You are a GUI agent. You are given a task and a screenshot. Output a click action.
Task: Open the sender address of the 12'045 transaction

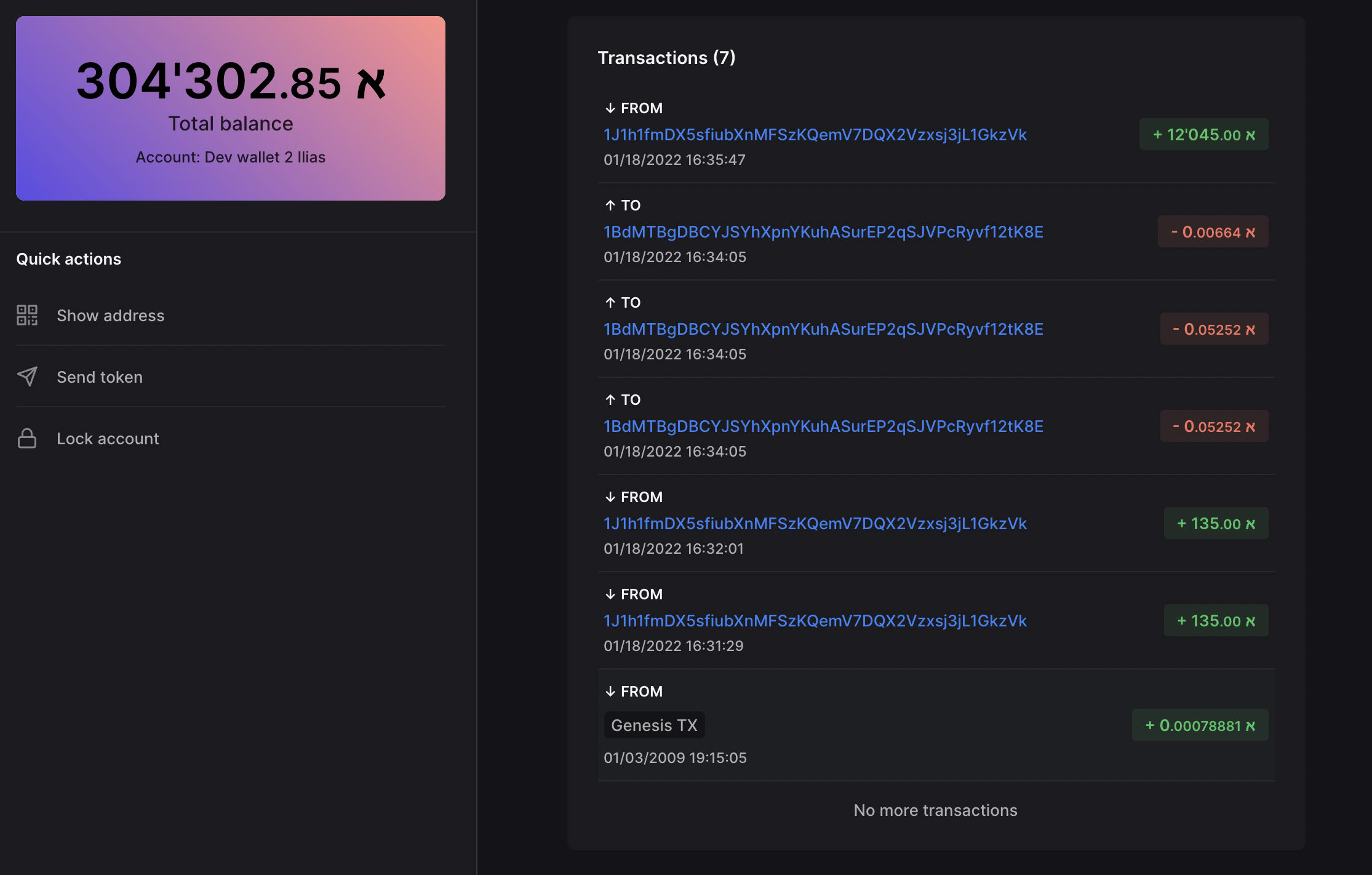coord(815,135)
